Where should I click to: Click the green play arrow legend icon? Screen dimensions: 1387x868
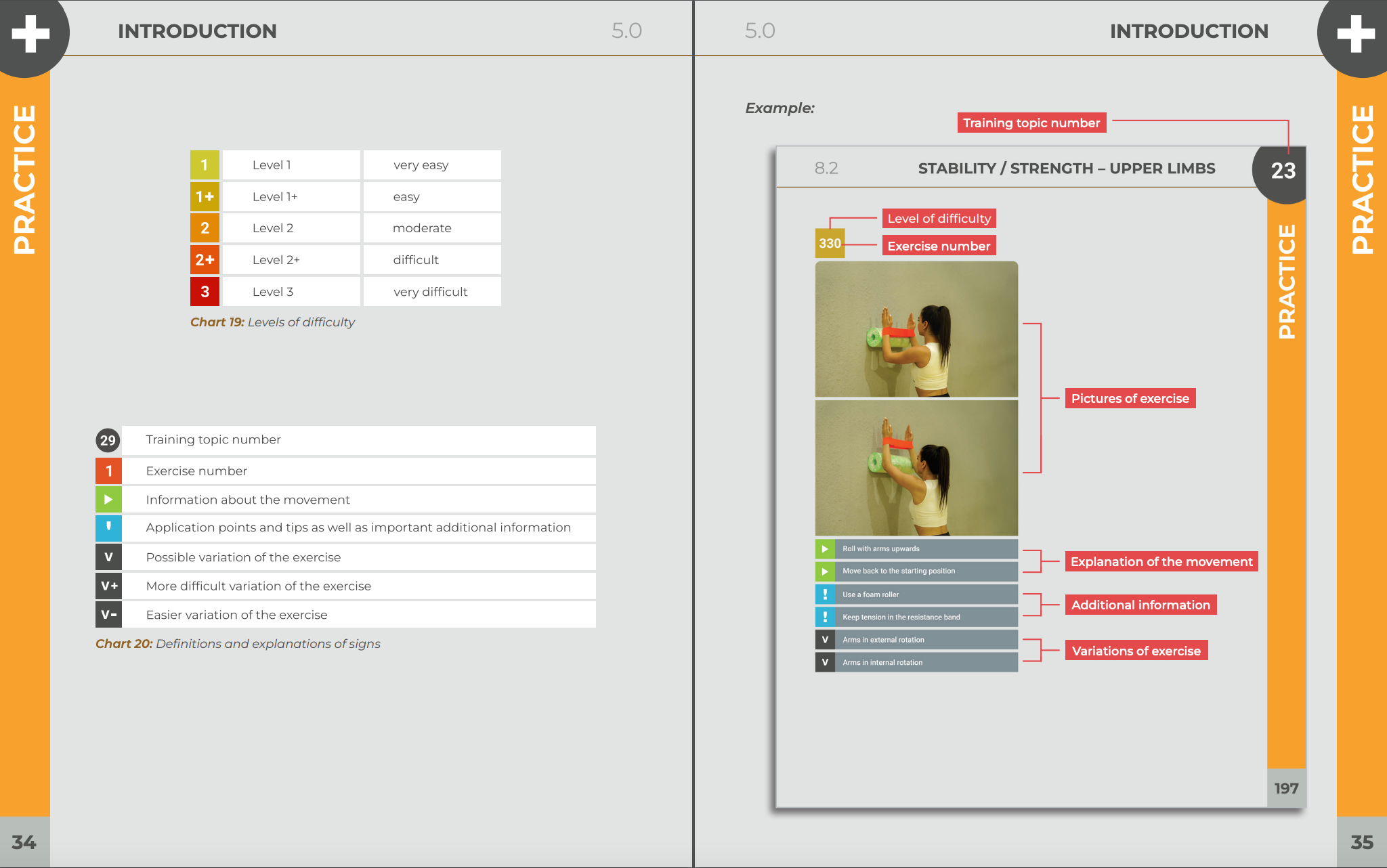coord(108,500)
